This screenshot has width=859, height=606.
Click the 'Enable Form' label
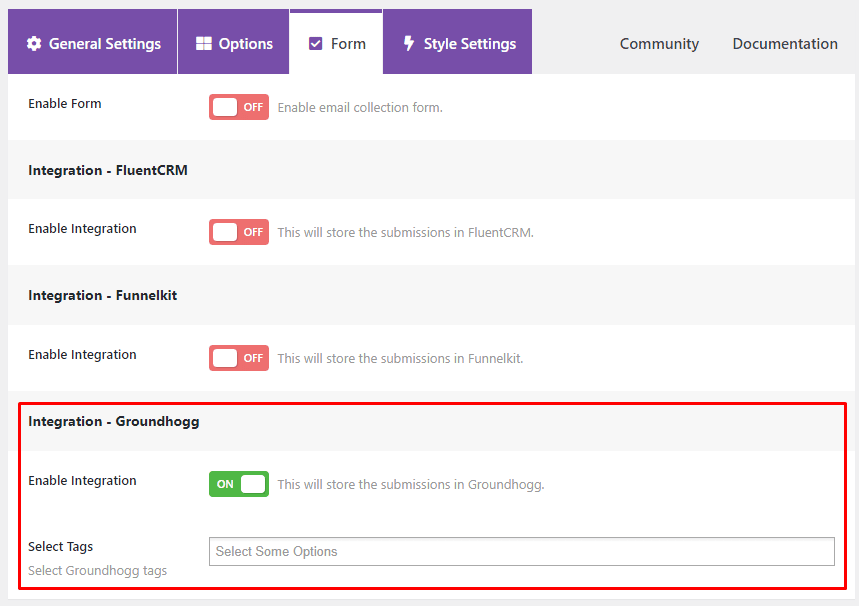(x=65, y=104)
